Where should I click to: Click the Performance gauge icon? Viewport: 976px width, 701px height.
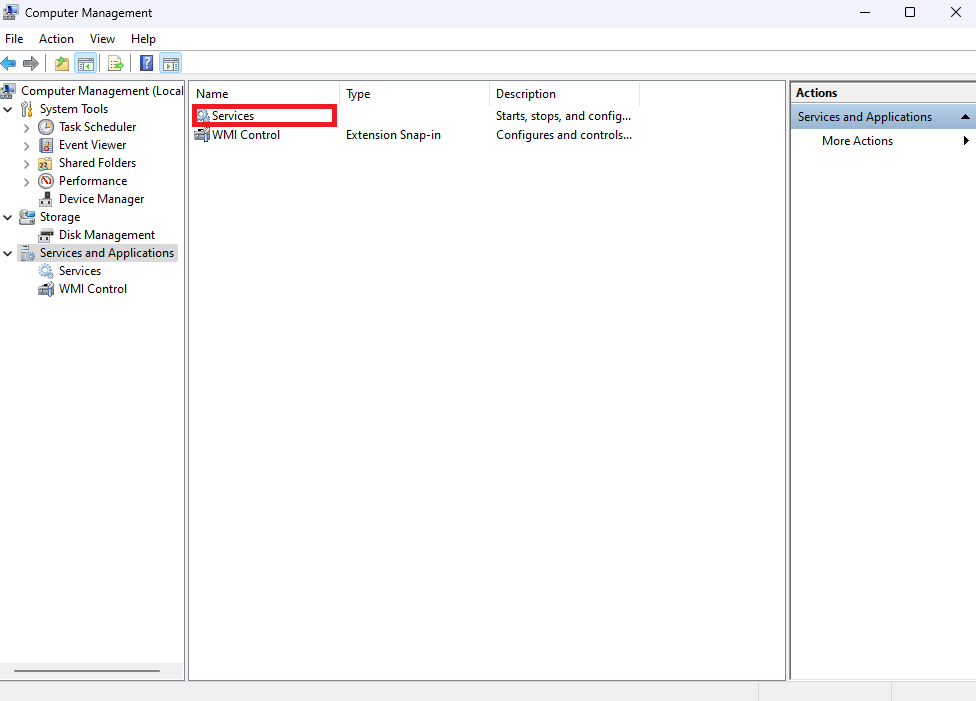pyautogui.click(x=45, y=181)
